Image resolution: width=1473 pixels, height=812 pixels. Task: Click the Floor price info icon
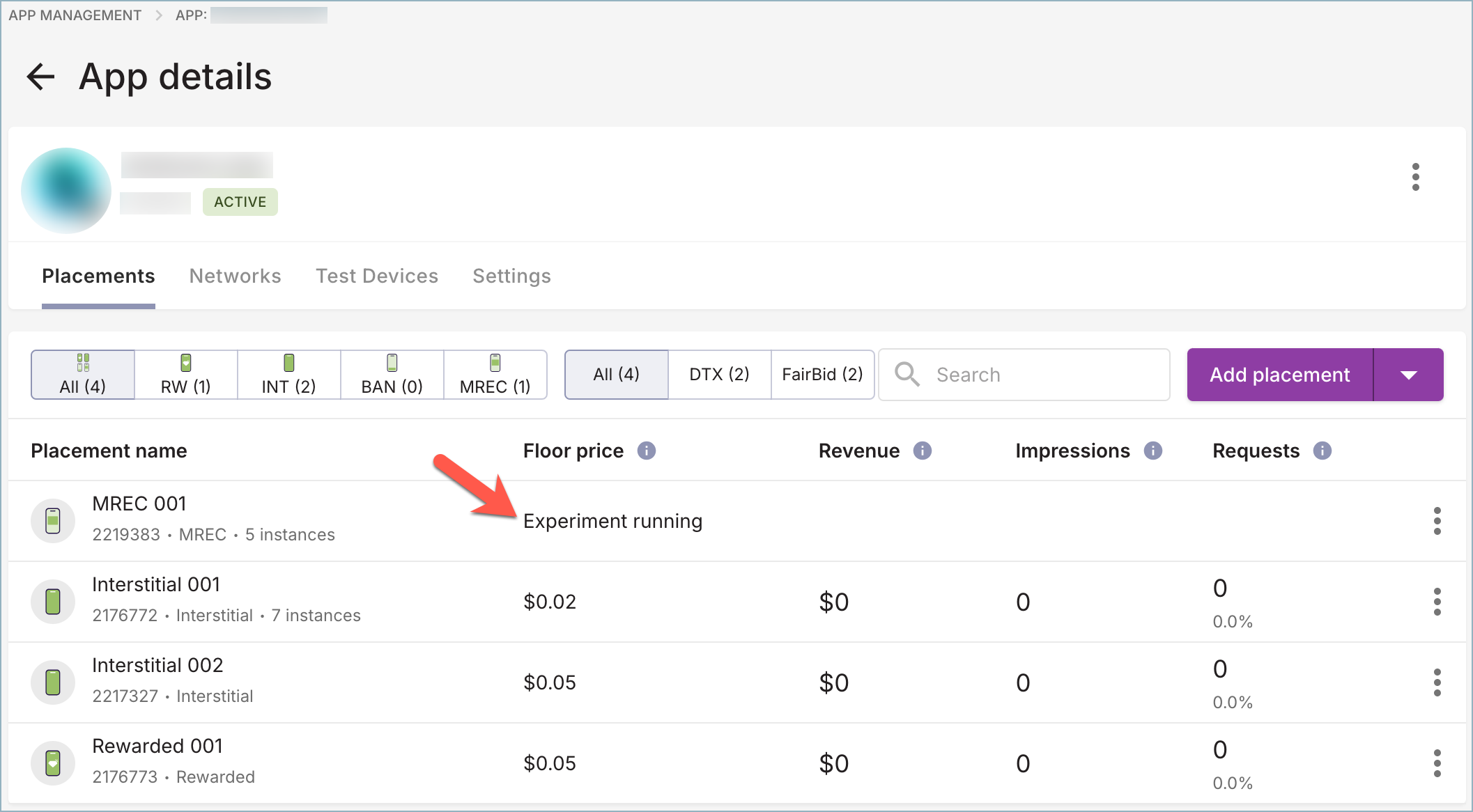click(x=646, y=451)
